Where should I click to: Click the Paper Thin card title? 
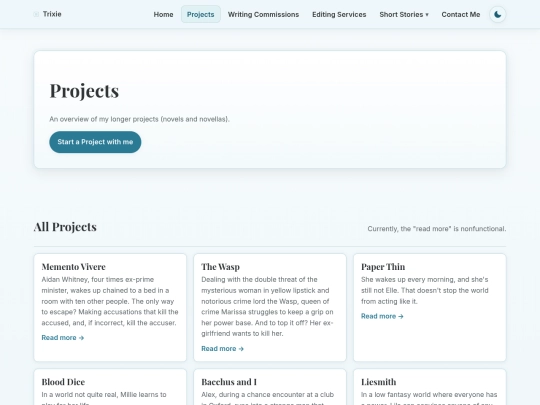[383, 267]
